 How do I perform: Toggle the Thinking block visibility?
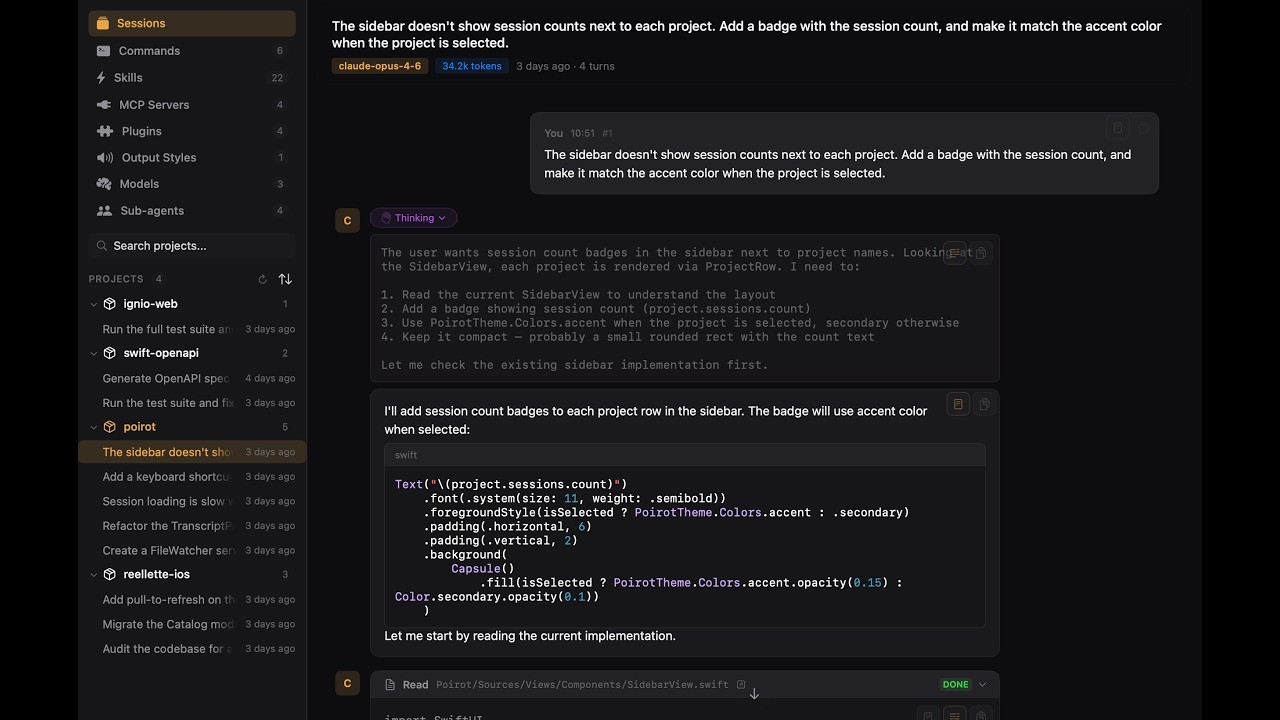point(413,218)
